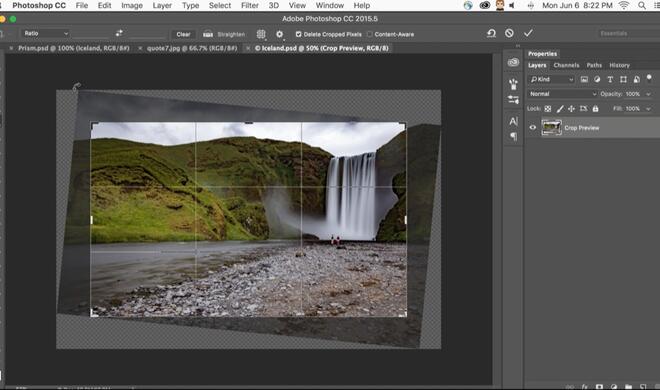Click the Clear button
The image size is (660, 390).
tap(183, 34)
